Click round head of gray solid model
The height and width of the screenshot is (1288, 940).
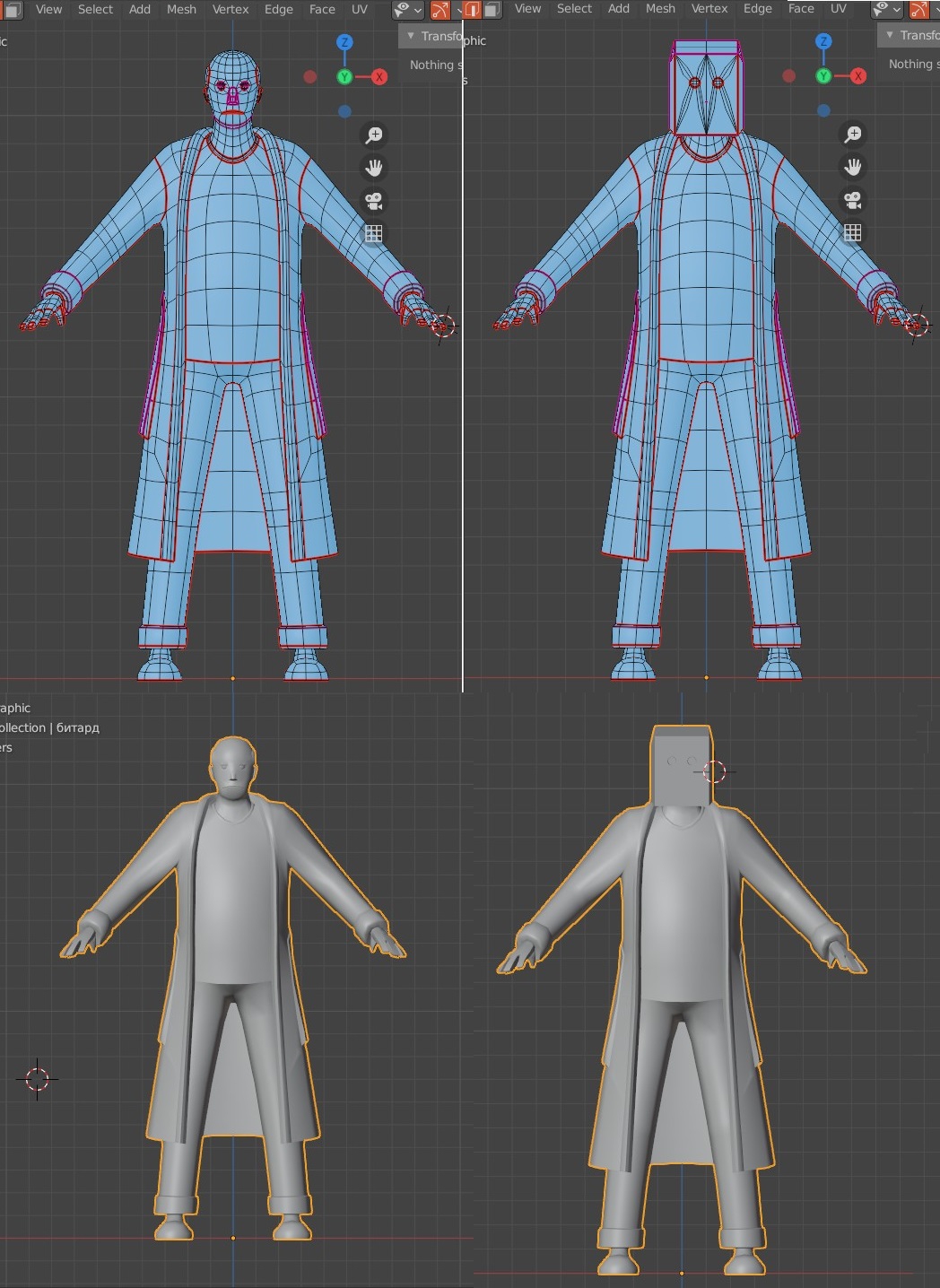[x=233, y=770]
